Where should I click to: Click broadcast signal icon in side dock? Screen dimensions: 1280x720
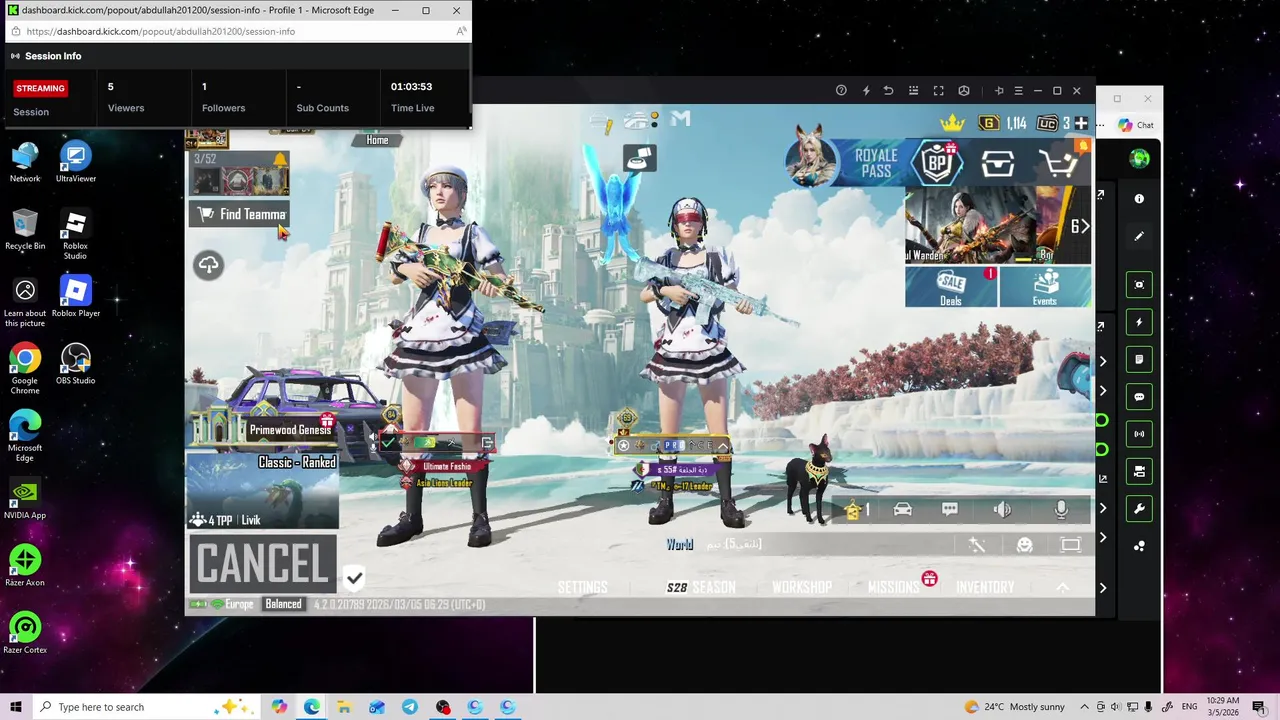coord(1139,434)
